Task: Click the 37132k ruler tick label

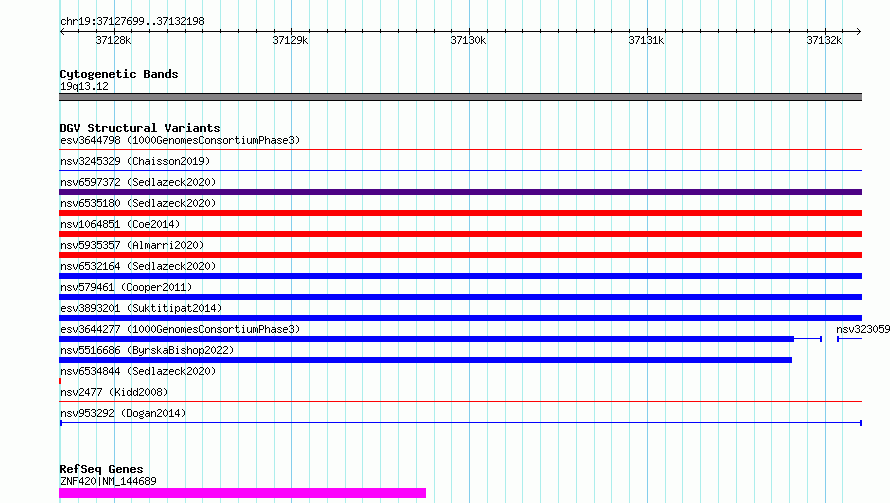Action: (824, 40)
